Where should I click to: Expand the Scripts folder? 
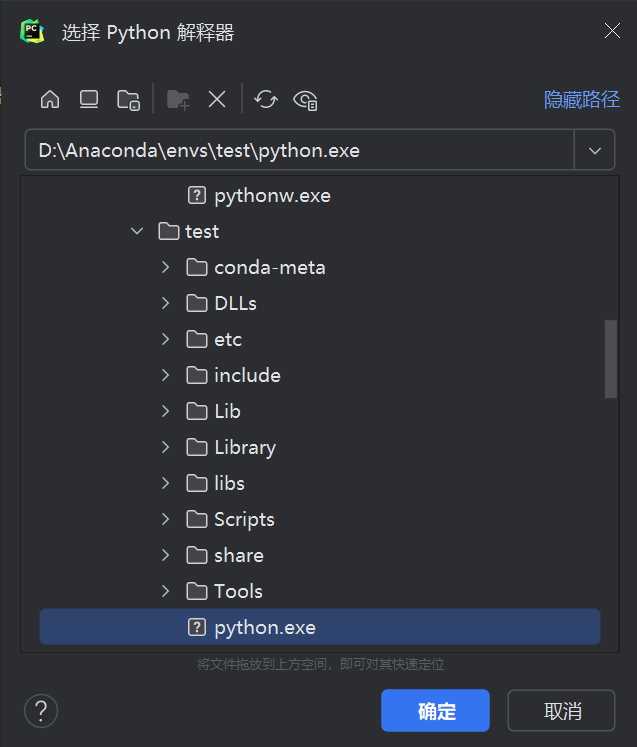[x=166, y=520]
